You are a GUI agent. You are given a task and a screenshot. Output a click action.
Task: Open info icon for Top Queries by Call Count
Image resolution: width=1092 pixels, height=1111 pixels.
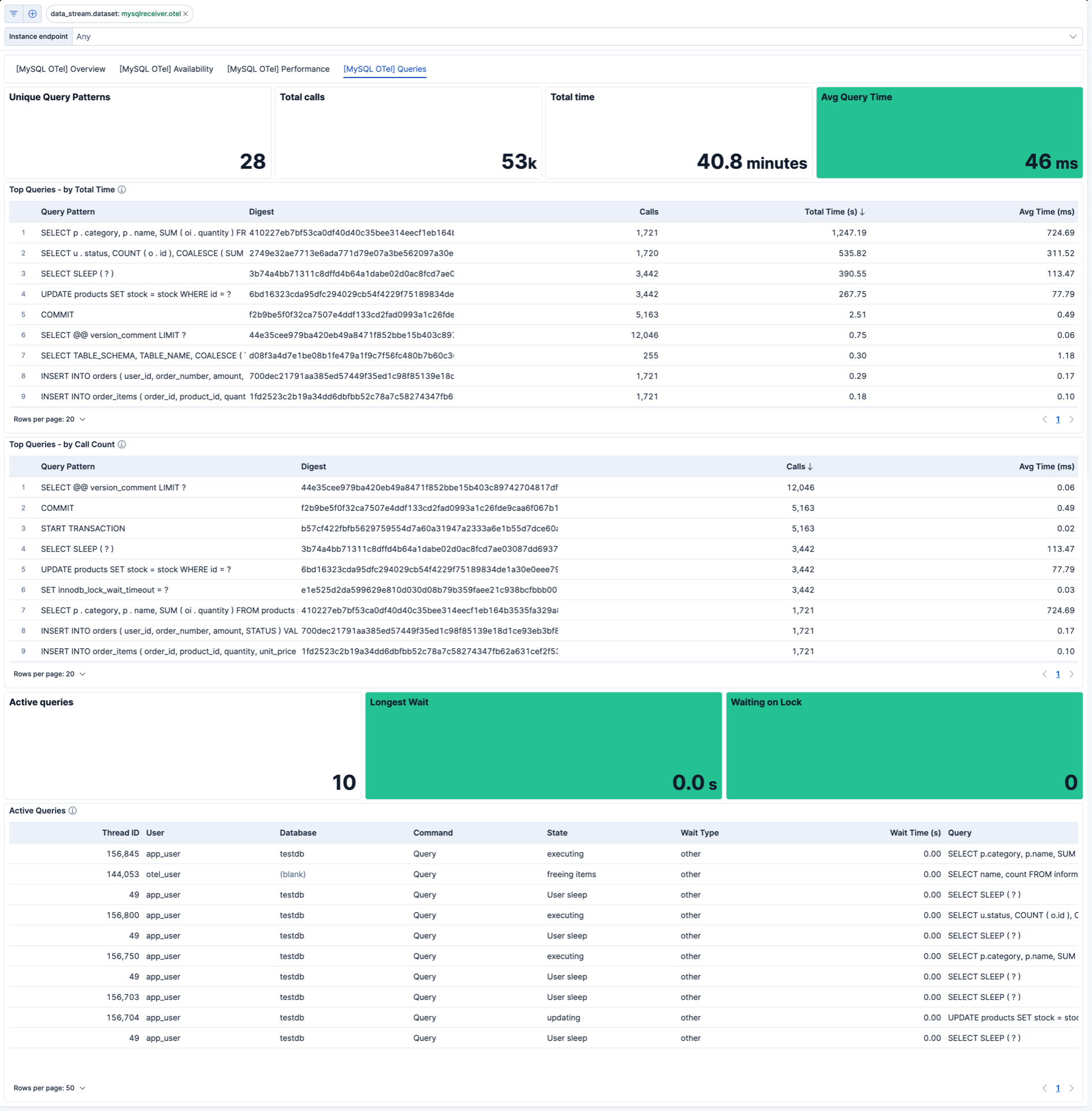pyautogui.click(x=122, y=444)
